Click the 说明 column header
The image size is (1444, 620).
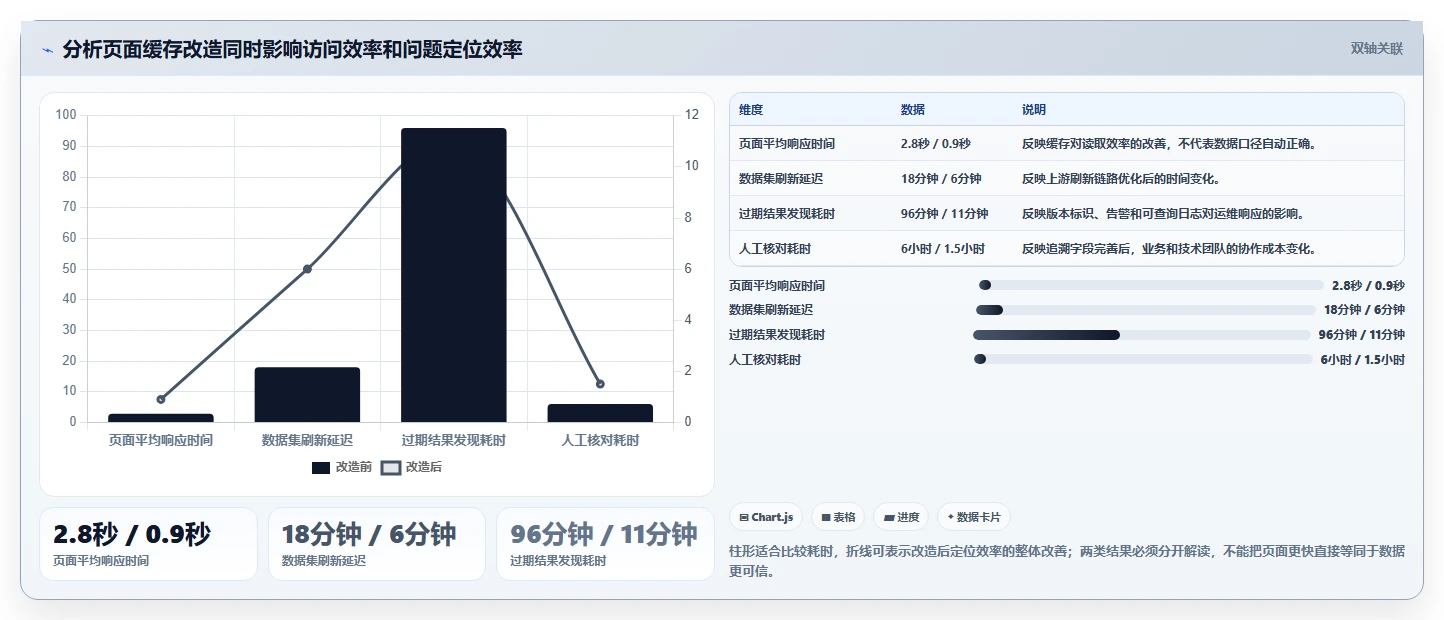point(1034,110)
